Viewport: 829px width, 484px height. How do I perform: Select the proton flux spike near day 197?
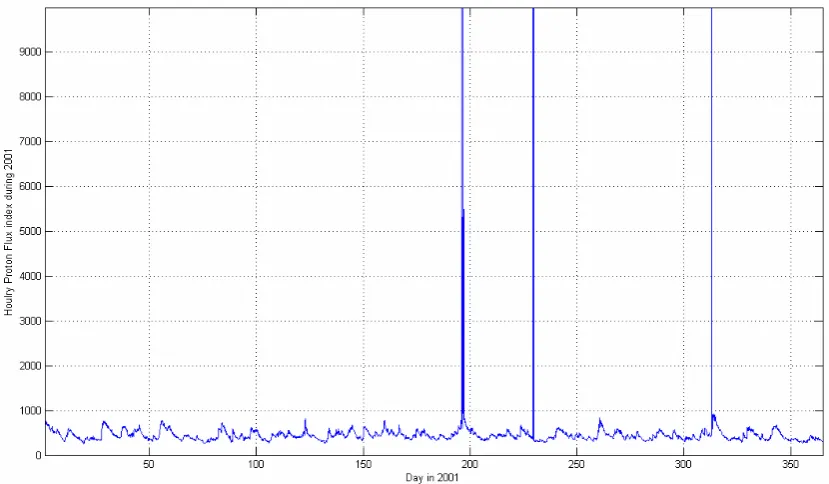coord(463,212)
